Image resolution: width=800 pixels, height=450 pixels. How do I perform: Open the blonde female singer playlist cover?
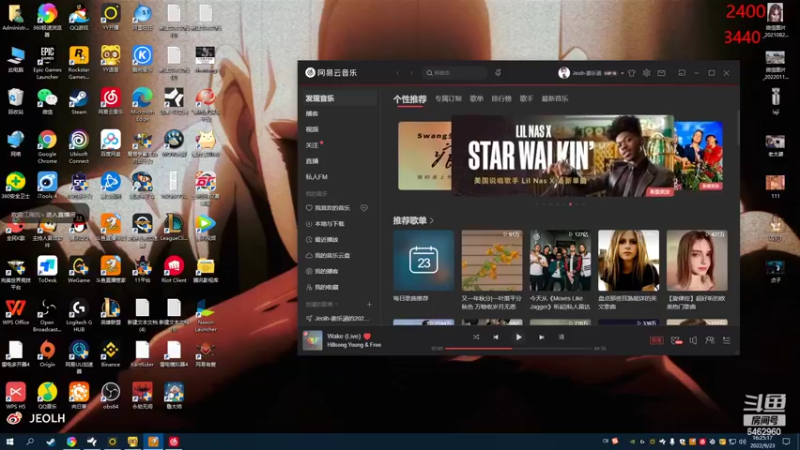pyautogui.click(x=629, y=260)
